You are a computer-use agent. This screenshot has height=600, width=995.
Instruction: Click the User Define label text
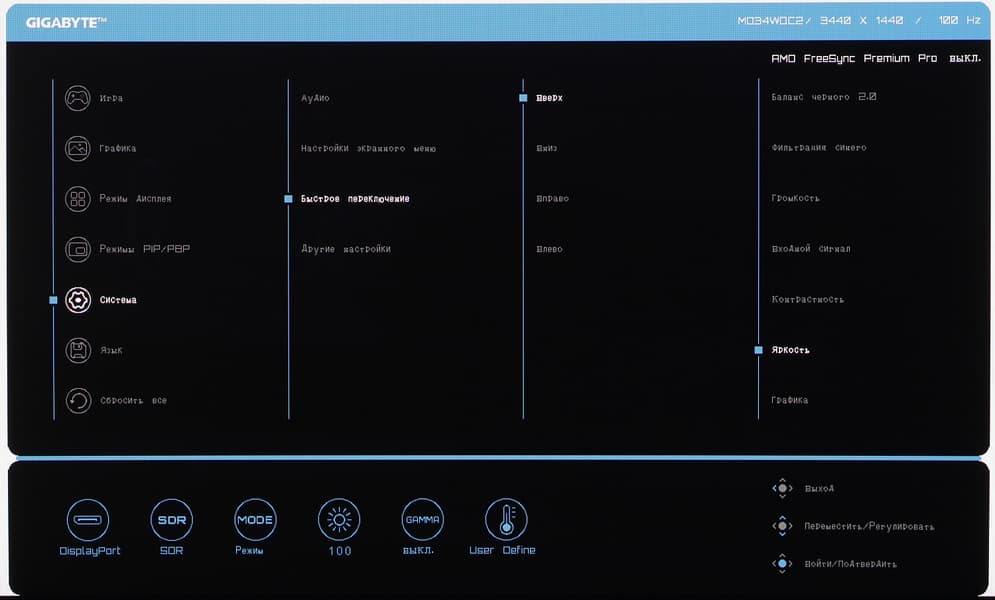(x=502, y=550)
